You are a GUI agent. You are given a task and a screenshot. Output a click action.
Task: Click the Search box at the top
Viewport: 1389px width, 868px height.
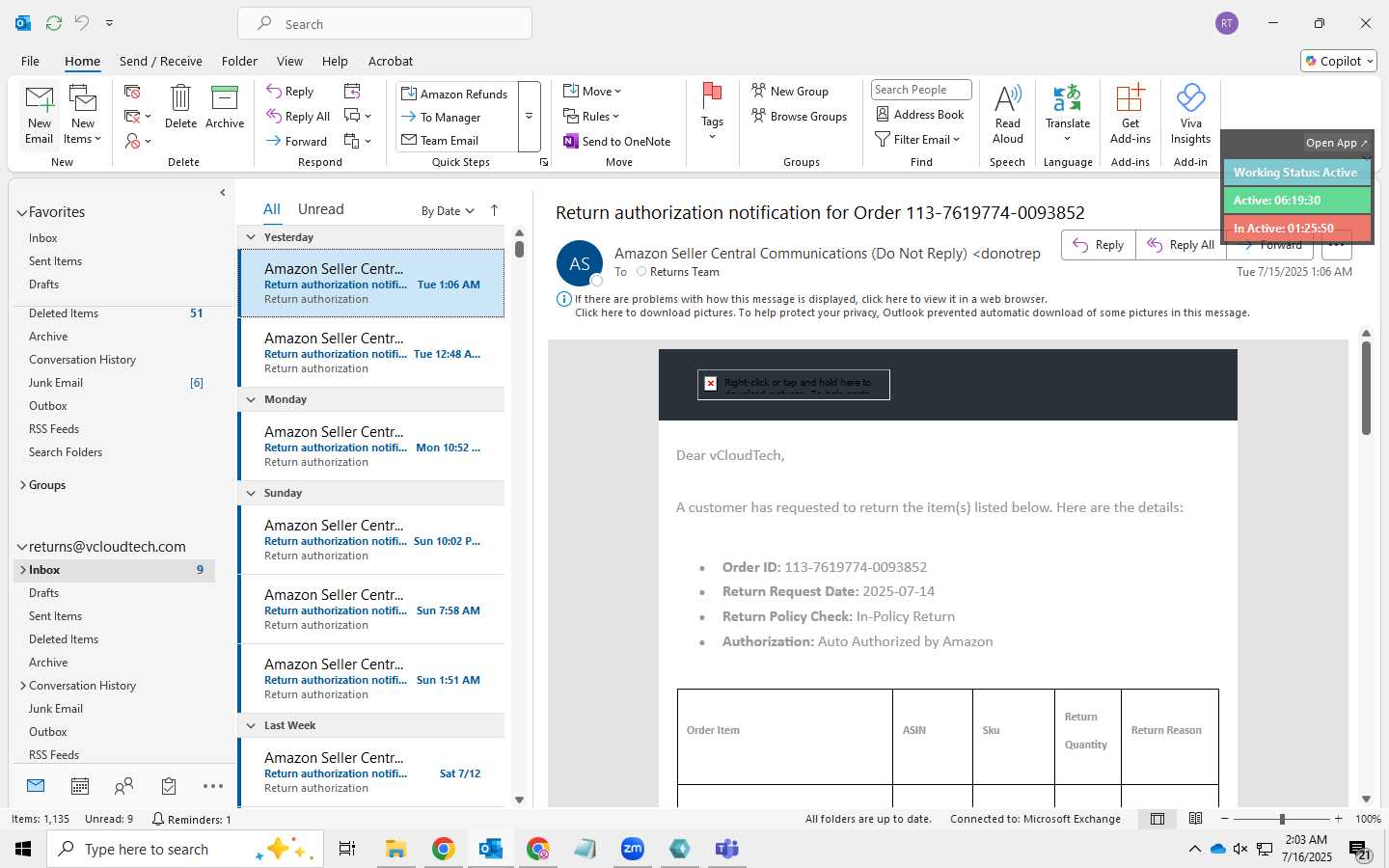(385, 23)
